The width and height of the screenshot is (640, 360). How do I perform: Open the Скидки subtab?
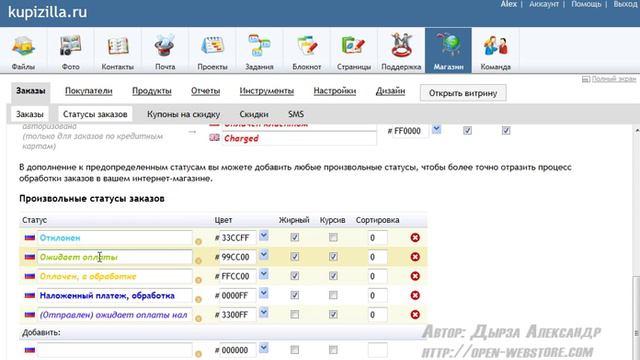click(254, 114)
